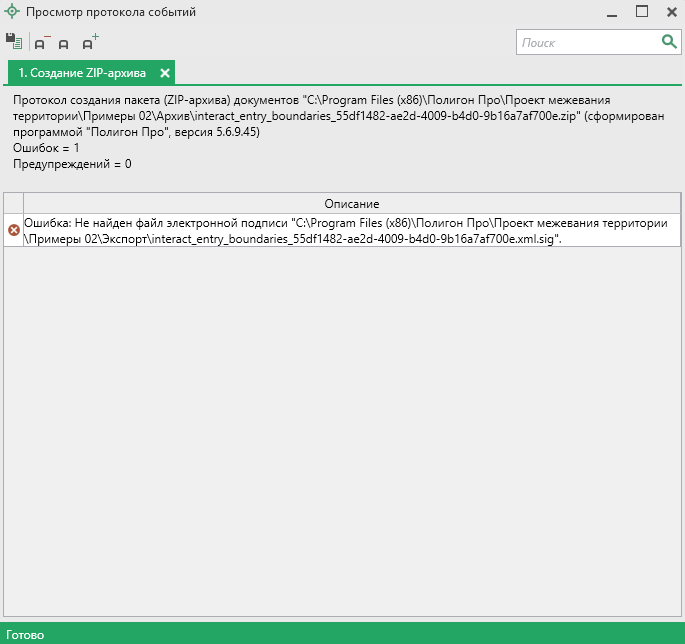Screen dimensions: 685x644
Task: Close the Просмотр протокола событий window
Action: point(671,12)
